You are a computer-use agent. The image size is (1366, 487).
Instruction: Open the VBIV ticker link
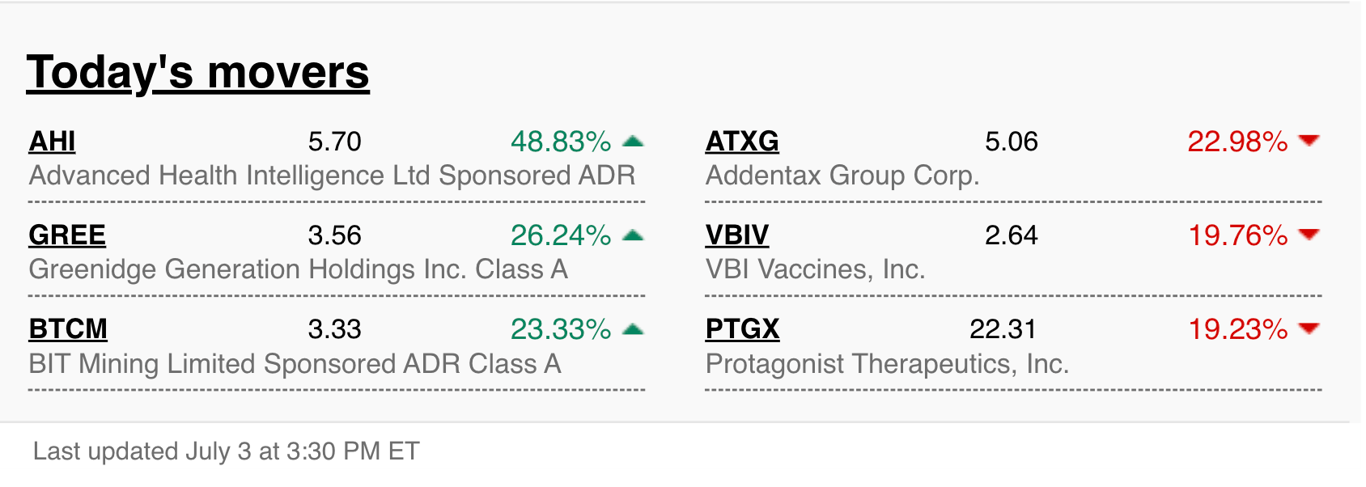[x=738, y=236]
